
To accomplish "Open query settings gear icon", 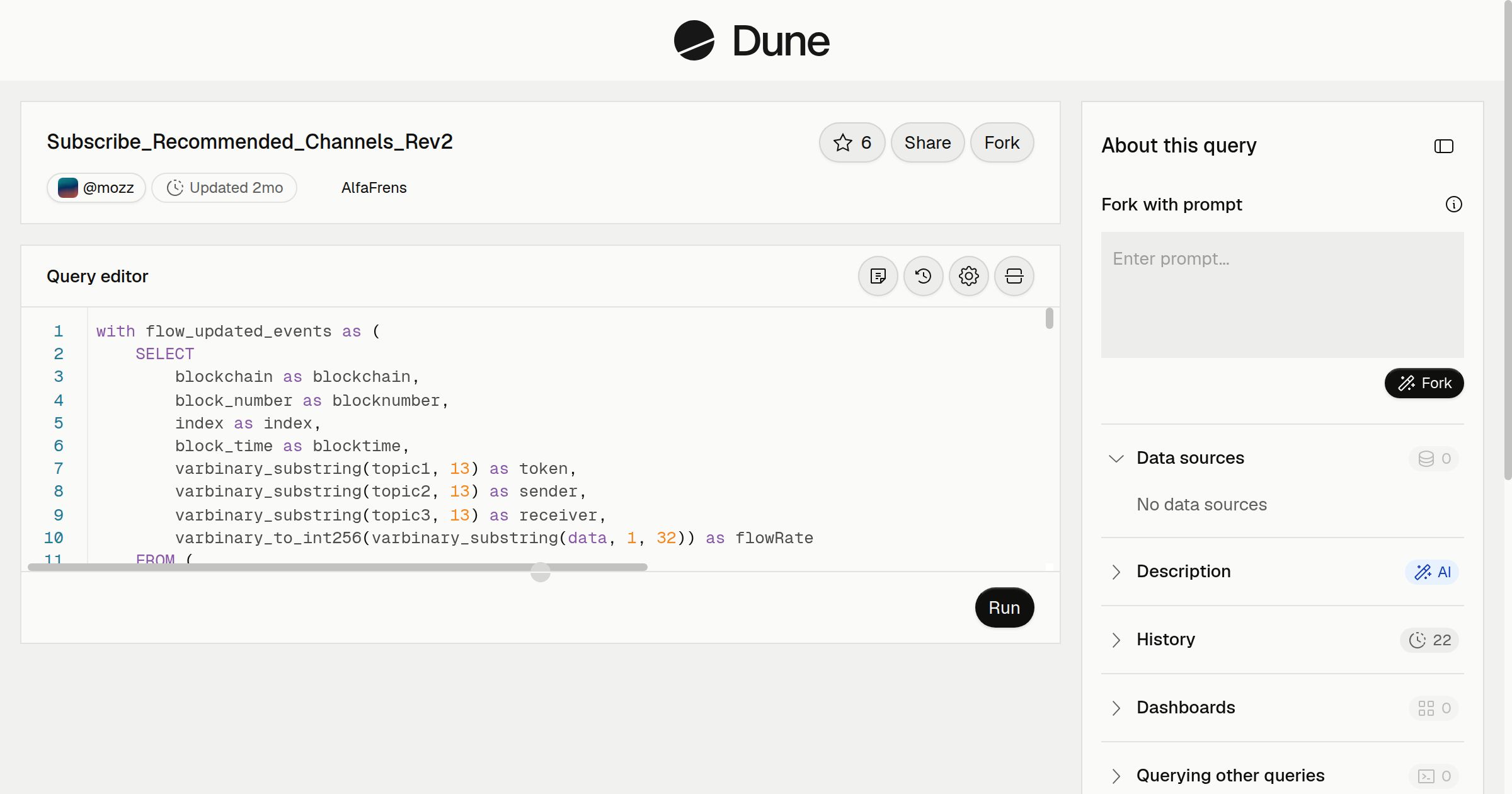I will pyautogui.click(x=968, y=276).
